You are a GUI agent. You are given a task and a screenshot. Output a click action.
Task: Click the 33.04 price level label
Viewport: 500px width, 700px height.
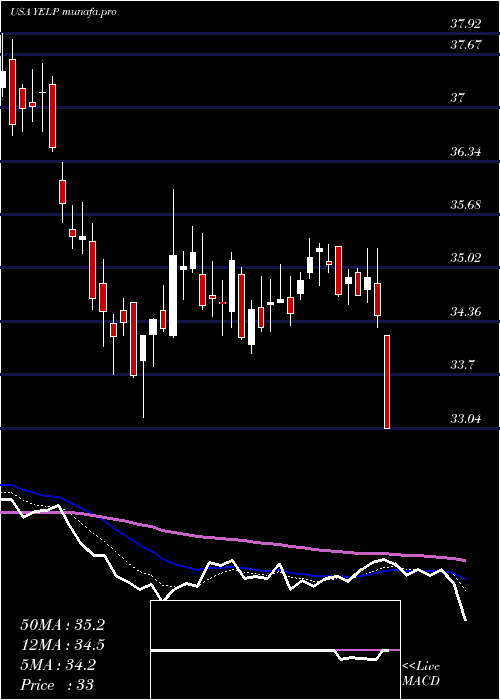466,419
